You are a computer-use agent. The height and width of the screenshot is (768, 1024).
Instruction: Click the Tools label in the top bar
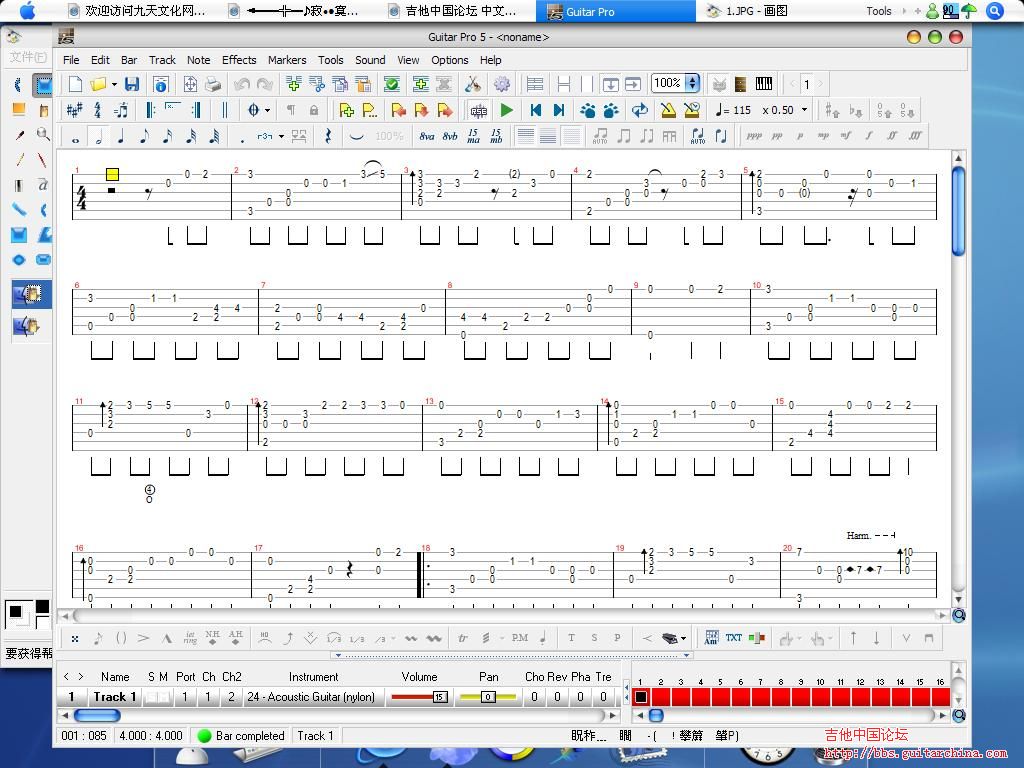(x=878, y=11)
